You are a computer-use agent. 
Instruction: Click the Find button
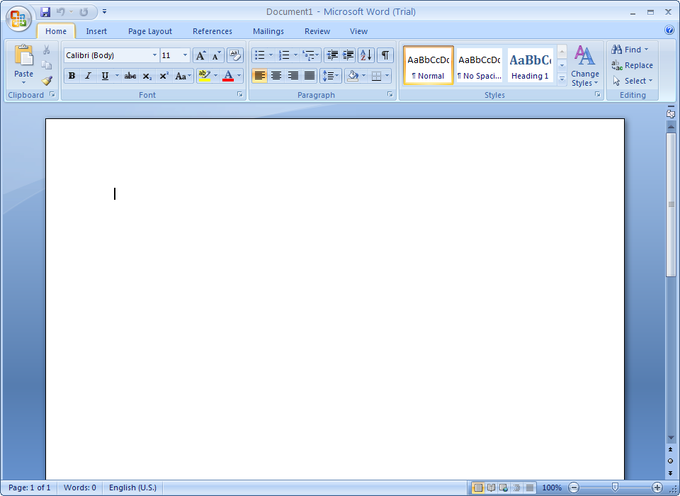pyautogui.click(x=630, y=49)
